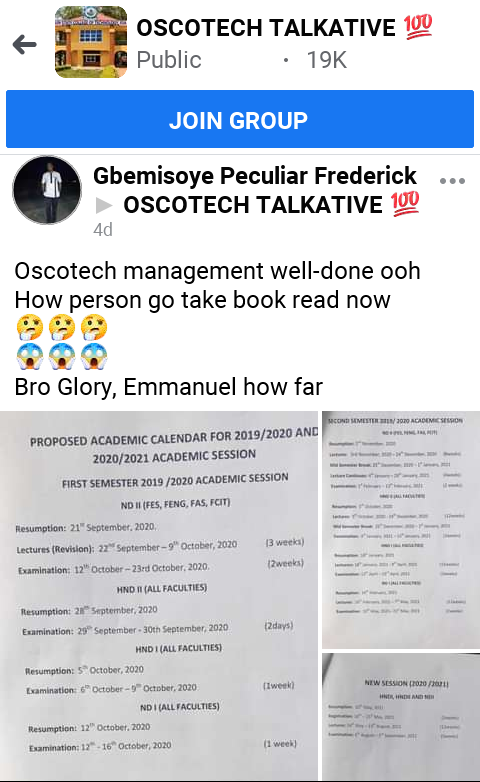The image size is (480, 782).
Task: Tap the 100 emoji beside group title
Action: pos(418,27)
